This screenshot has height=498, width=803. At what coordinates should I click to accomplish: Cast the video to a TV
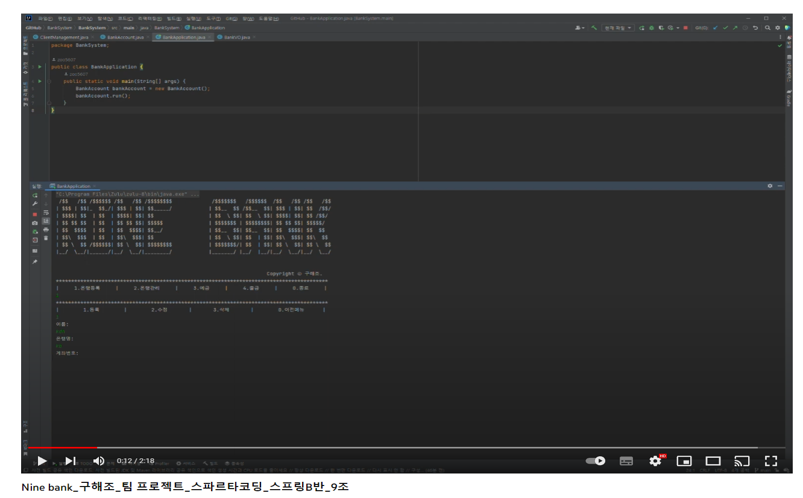[x=742, y=461]
